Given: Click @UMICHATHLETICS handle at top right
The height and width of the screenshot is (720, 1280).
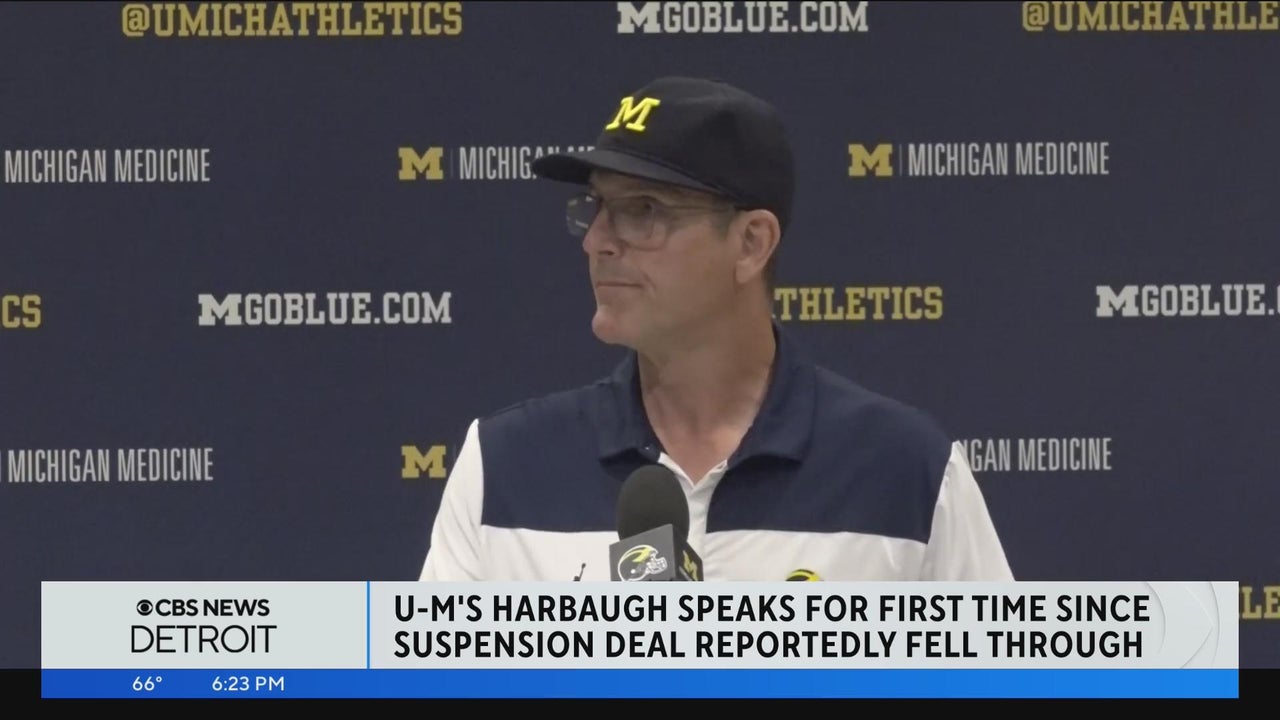Looking at the screenshot, I should tap(1151, 15).
